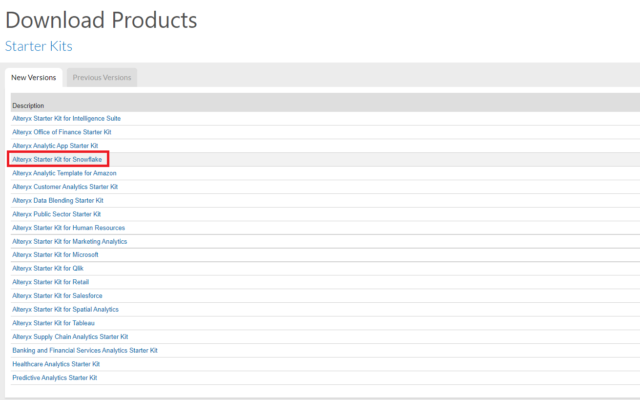Open Alteryx Supply Chain Analytics Starter Kit
The width and height of the screenshot is (640, 400).
(70, 337)
